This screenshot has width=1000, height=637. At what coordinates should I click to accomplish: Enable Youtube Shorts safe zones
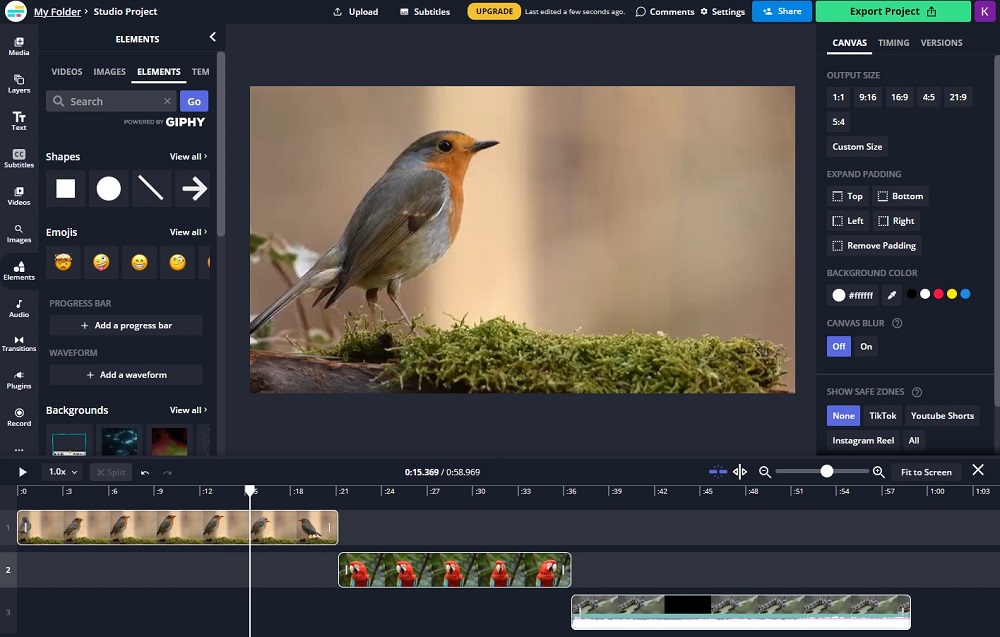tap(942, 415)
